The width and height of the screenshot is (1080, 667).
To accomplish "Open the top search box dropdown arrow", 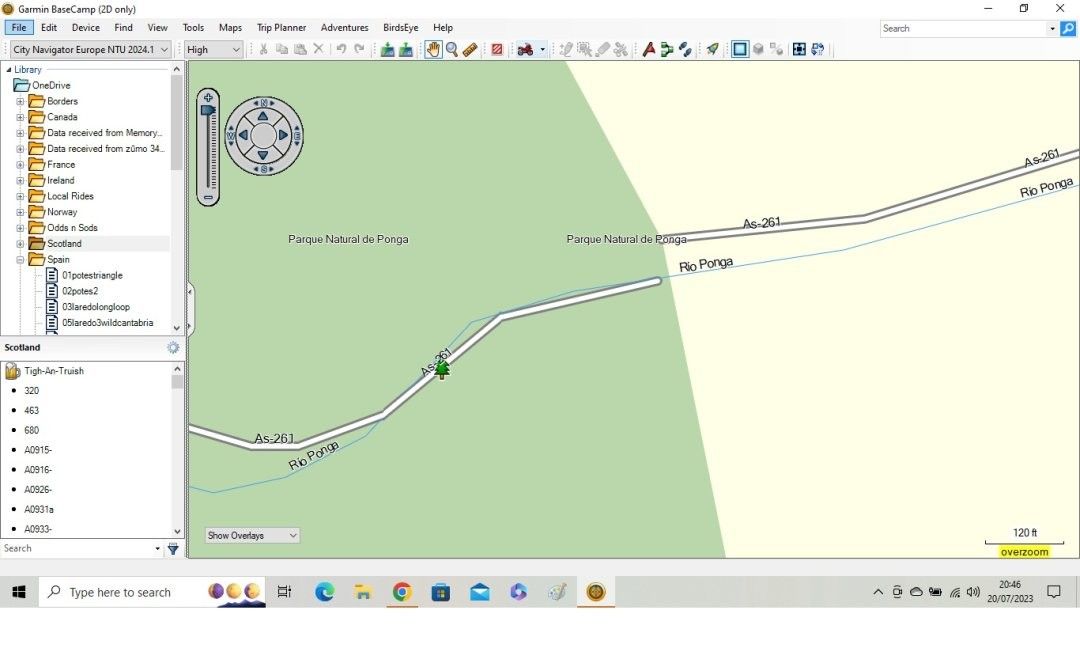I will tap(1052, 28).
